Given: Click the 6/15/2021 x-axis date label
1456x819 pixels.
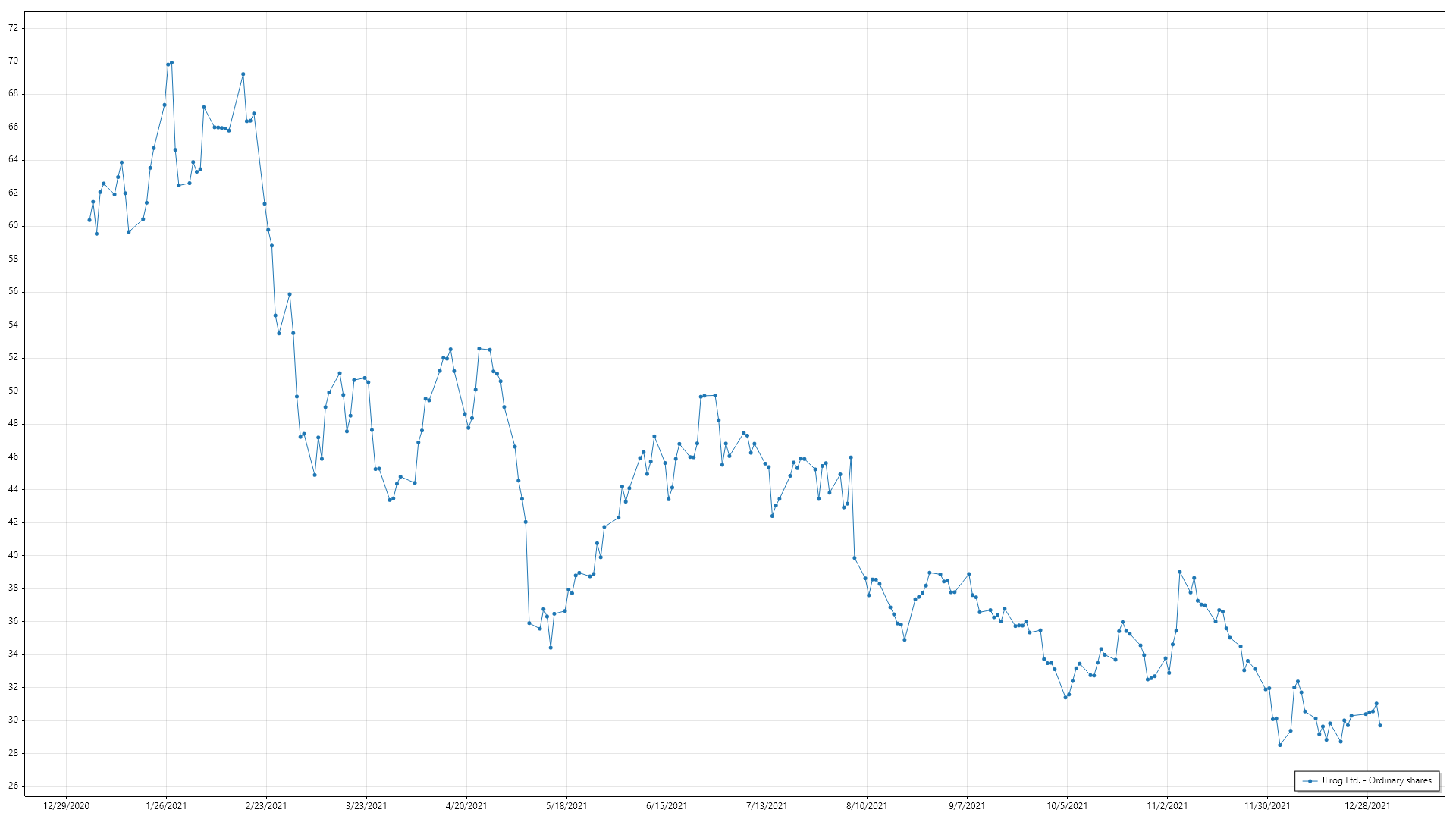Looking at the screenshot, I should (x=667, y=806).
